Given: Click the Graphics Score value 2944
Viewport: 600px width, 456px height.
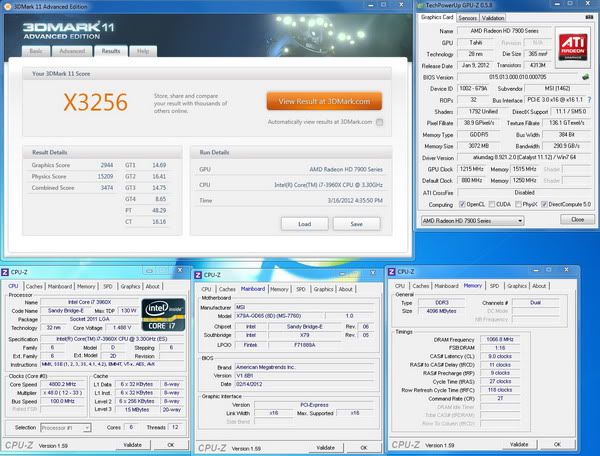Looking at the screenshot, I should pos(107,165).
